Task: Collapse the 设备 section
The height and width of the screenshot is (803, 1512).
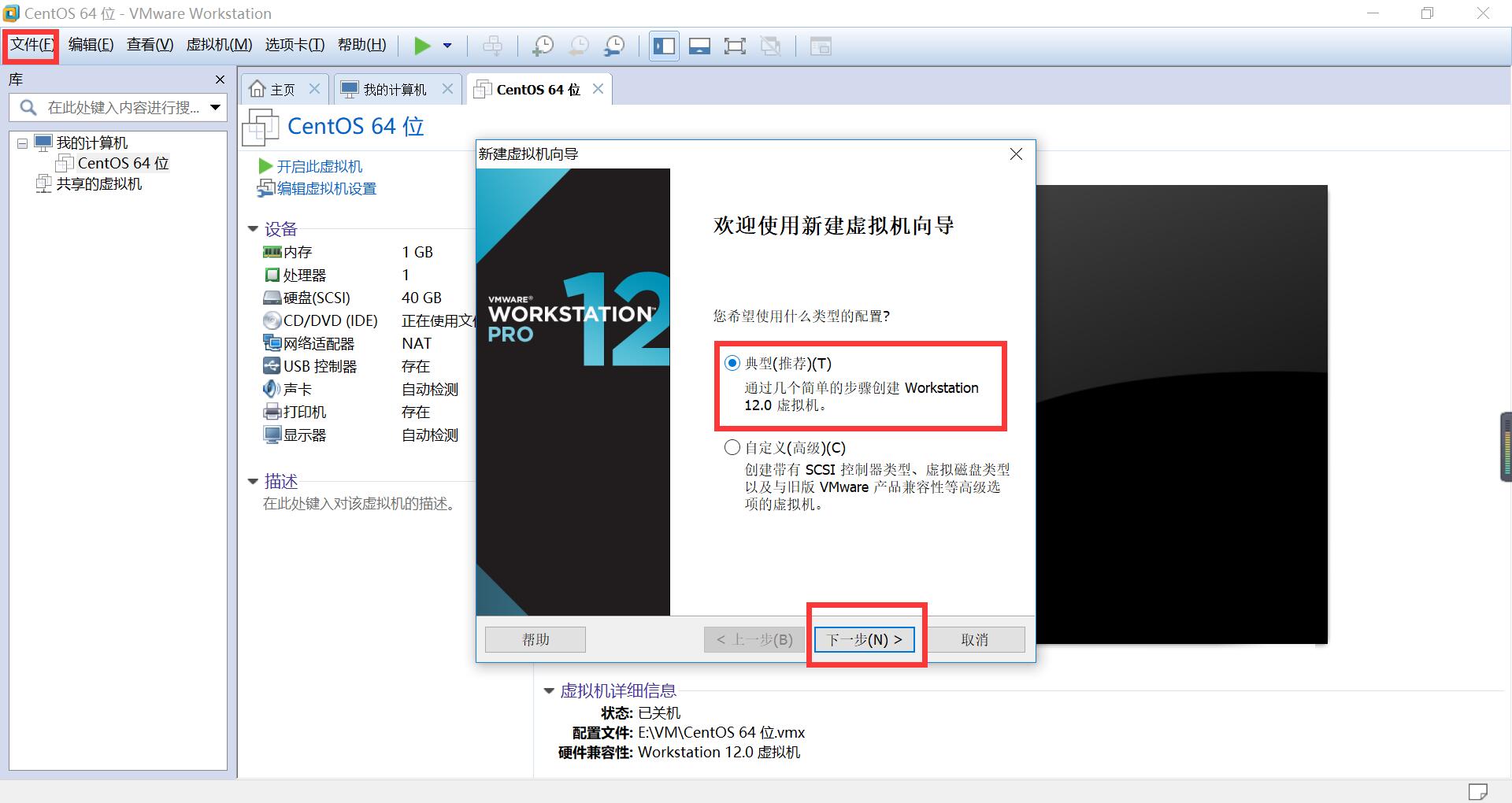Action: [253, 229]
